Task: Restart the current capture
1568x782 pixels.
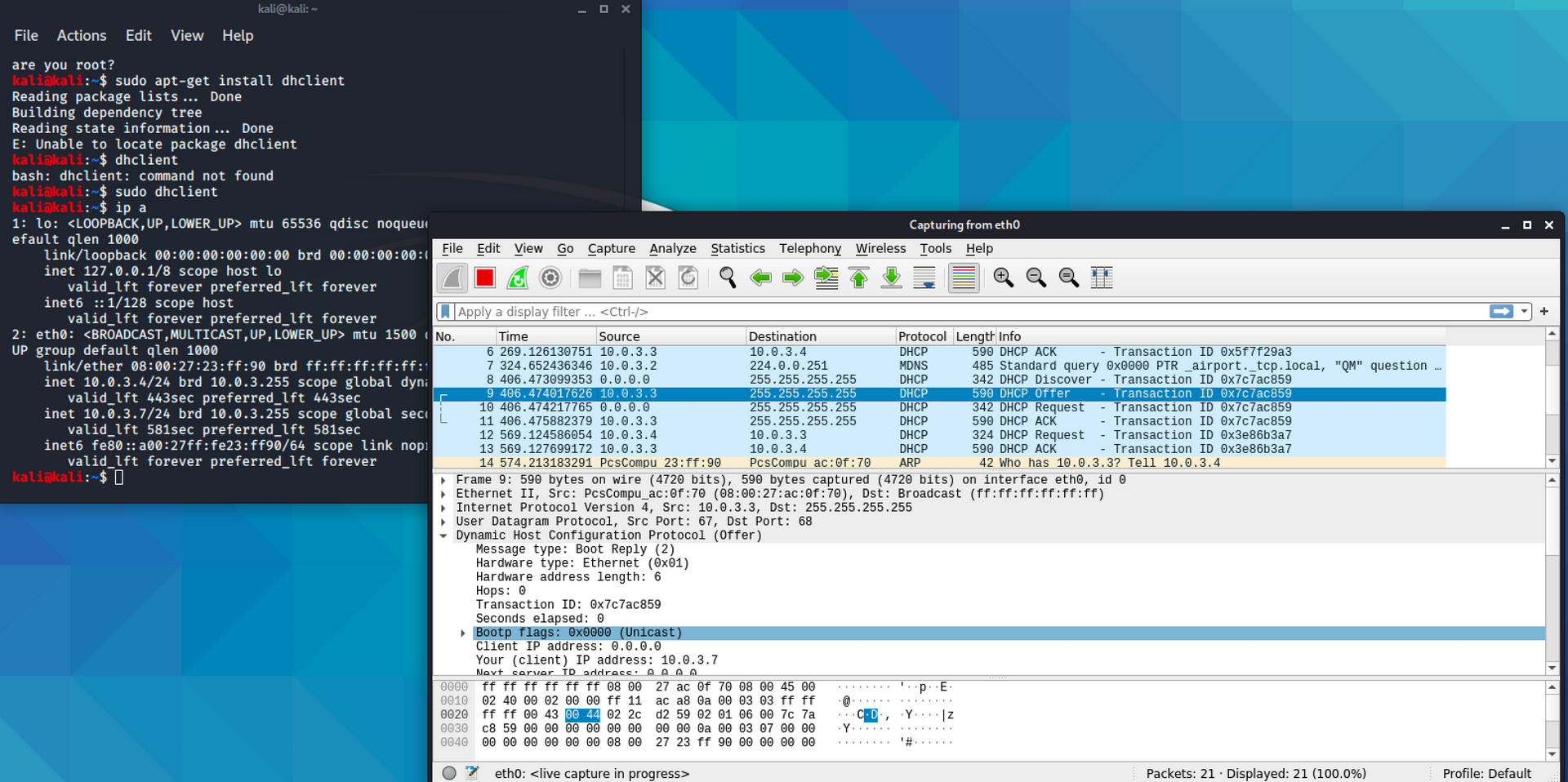Action: (518, 278)
